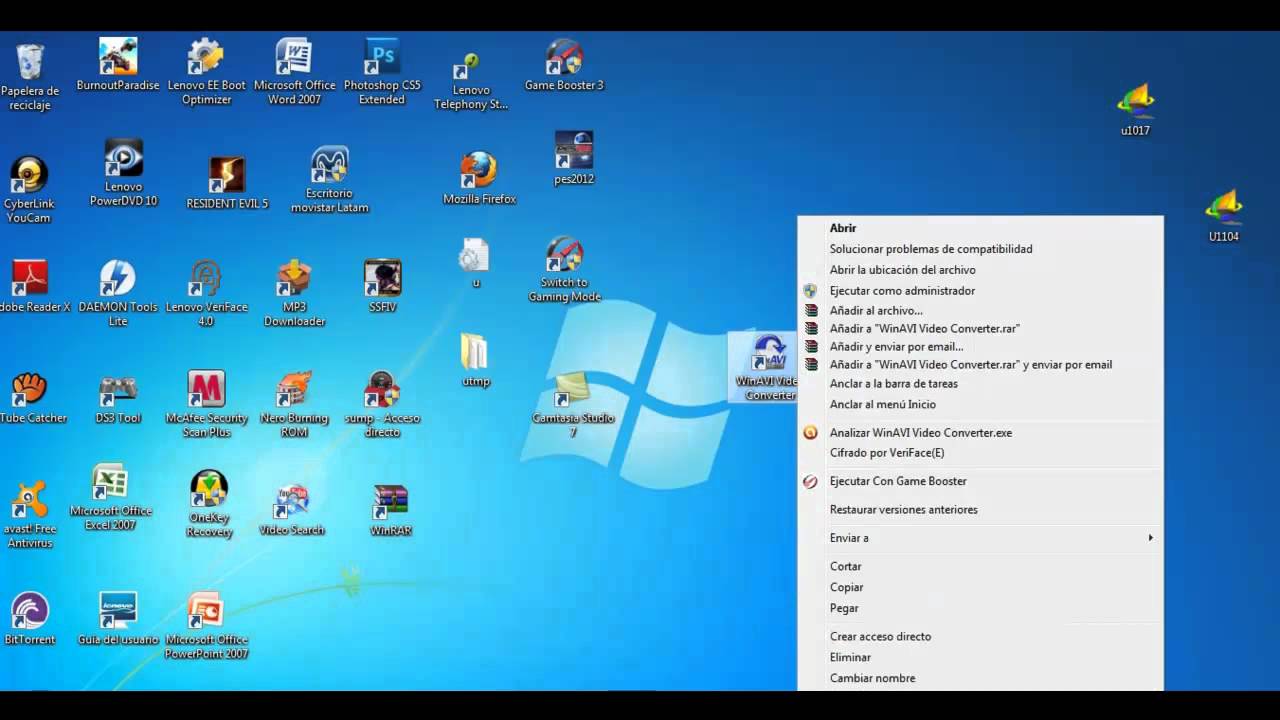Select sump - Acceso directo icon
Screen dimensions: 1280x720
(382, 404)
